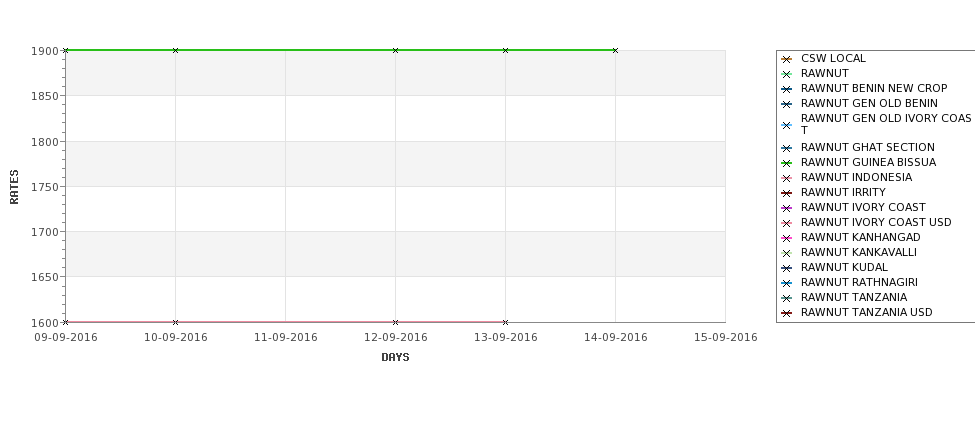
Task: Click the 11-09-2016 axis date label
Action: pos(285,338)
